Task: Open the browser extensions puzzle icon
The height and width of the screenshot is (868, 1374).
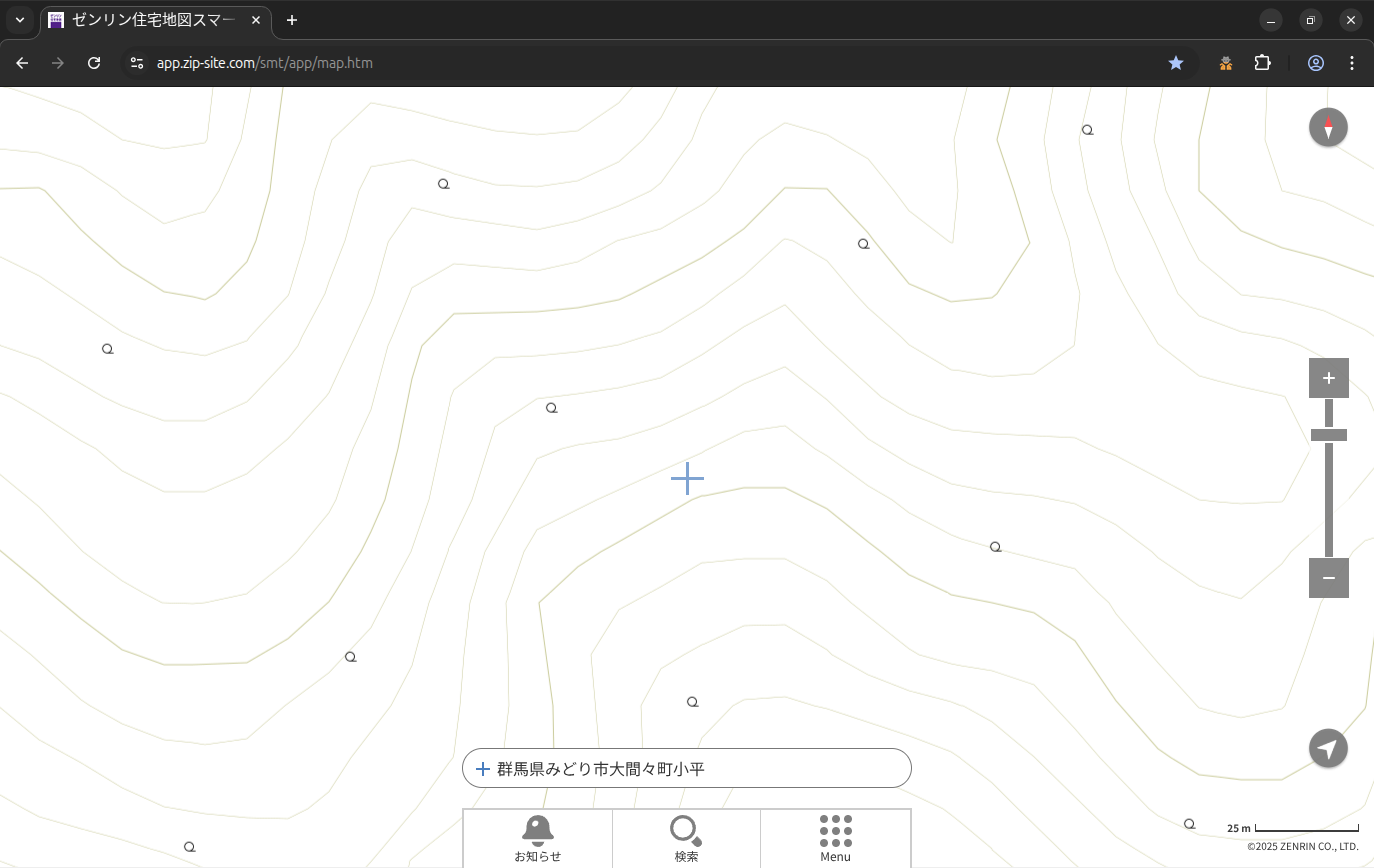Action: (1263, 63)
